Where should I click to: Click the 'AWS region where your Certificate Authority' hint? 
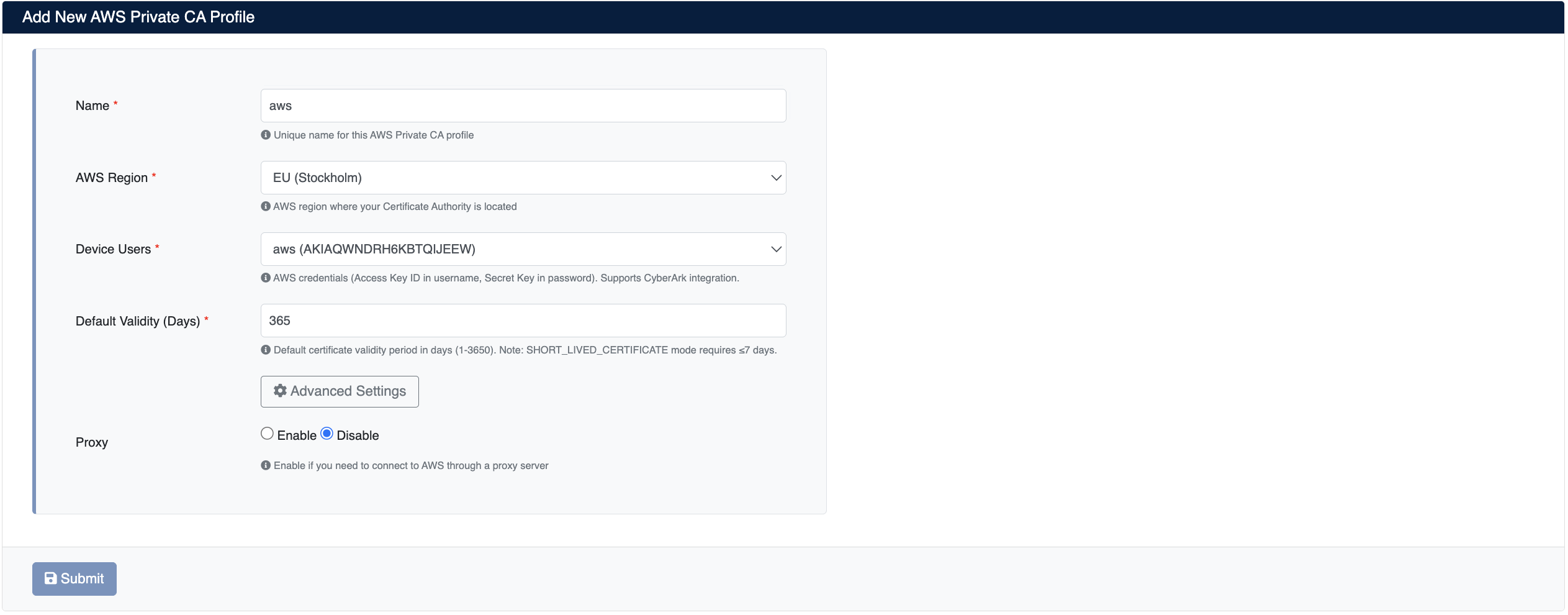click(x=395, y=206)
